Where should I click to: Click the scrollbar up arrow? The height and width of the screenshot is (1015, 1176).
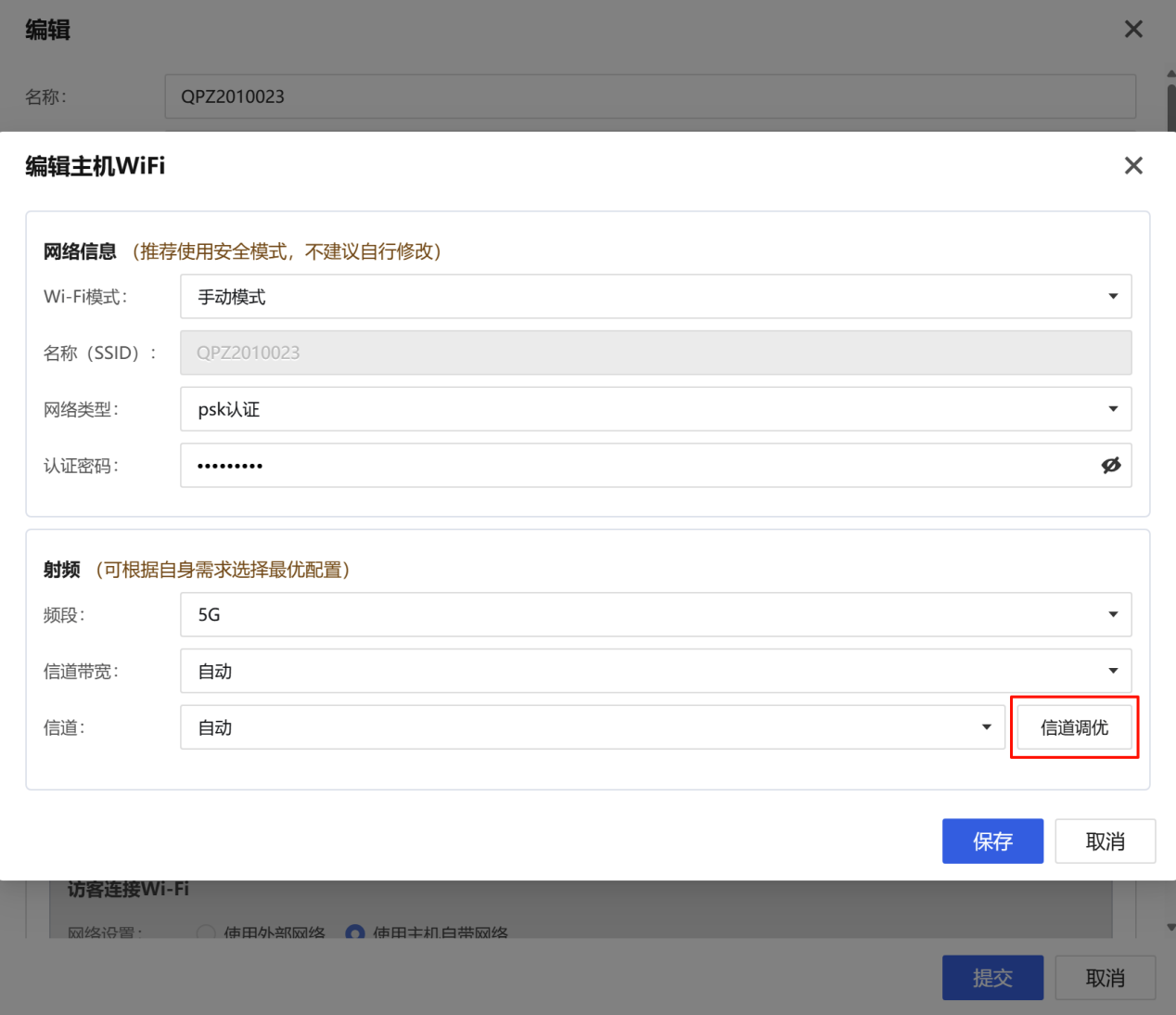point(1170,74)
